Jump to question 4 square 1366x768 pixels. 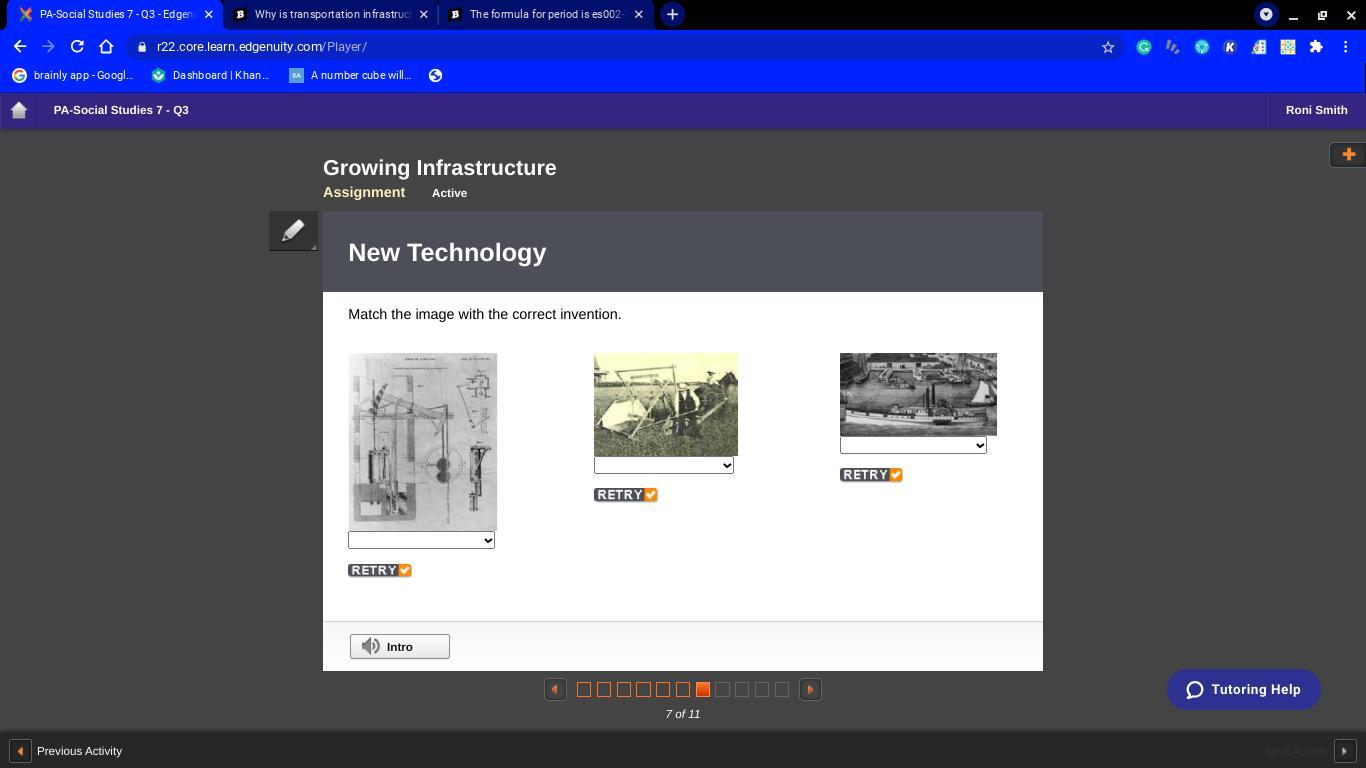pyautogui.click(x=643, y=689)
